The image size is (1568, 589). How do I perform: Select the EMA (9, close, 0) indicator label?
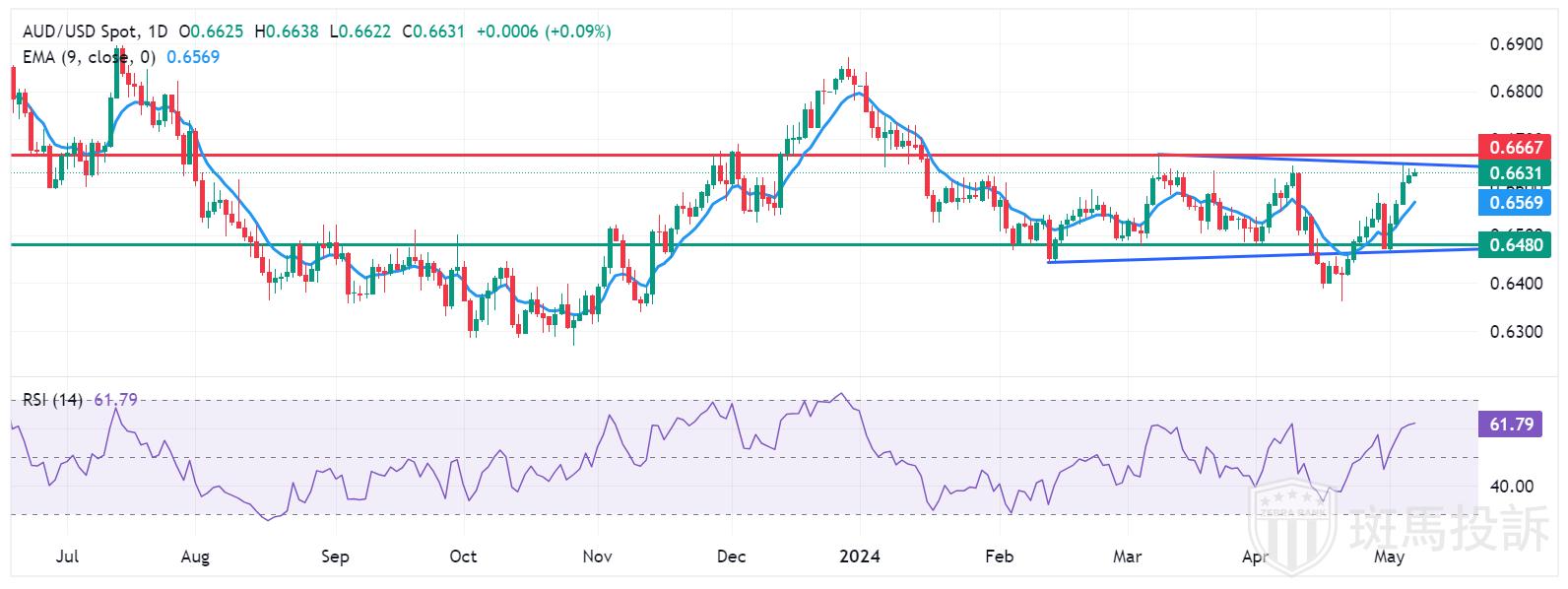[89, 57]
